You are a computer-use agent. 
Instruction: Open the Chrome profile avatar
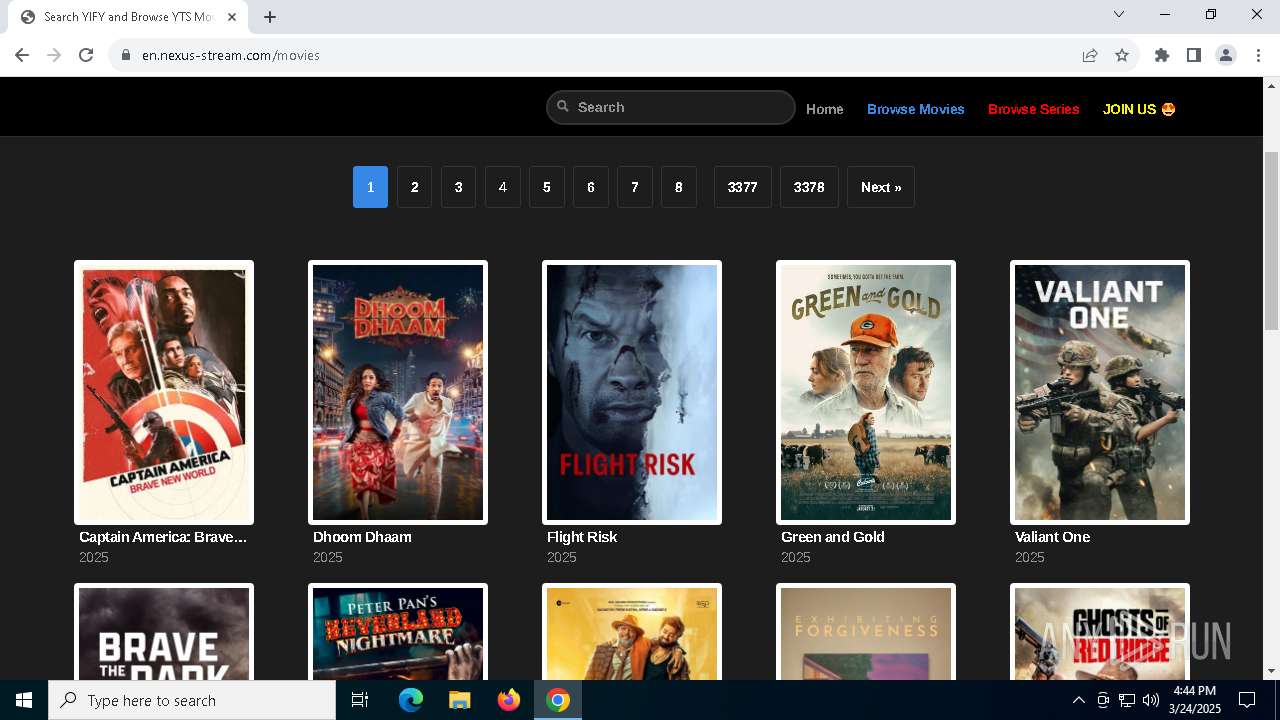pos(1226,55)
